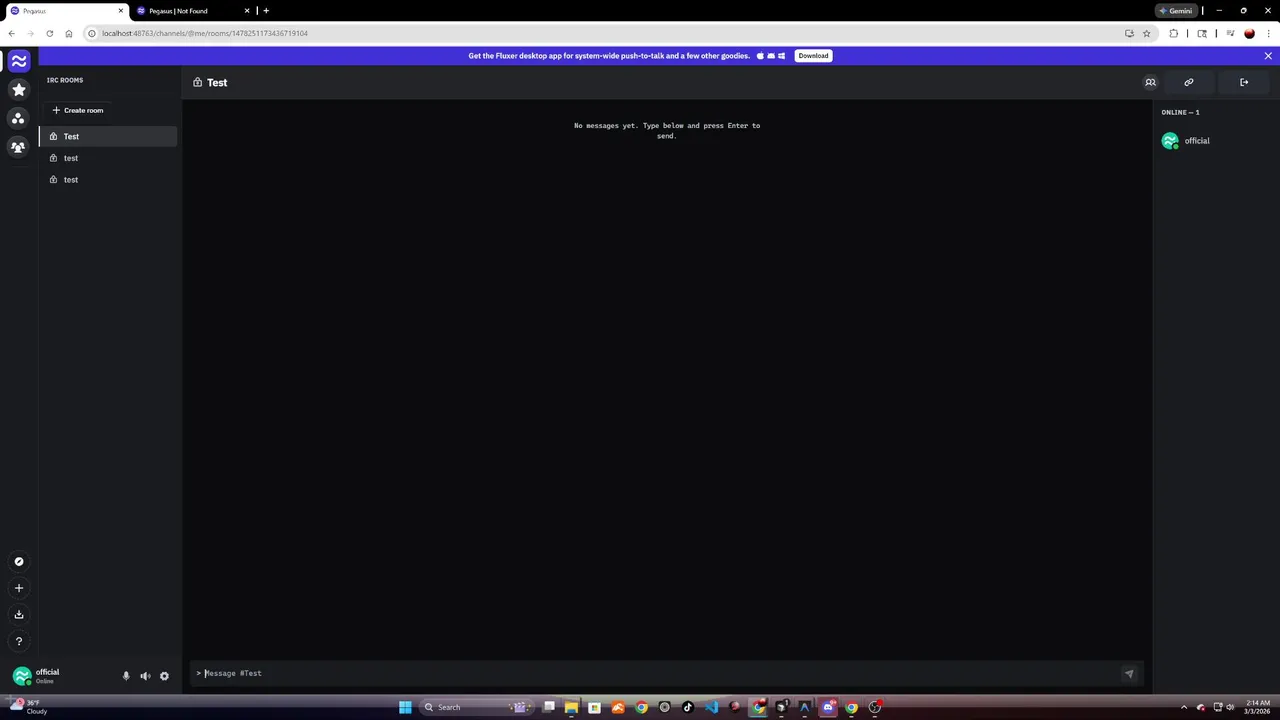This screenshot has height=720, width=1280.
Task: Click the Test room title in header
Action: click(x=217, y=82)
